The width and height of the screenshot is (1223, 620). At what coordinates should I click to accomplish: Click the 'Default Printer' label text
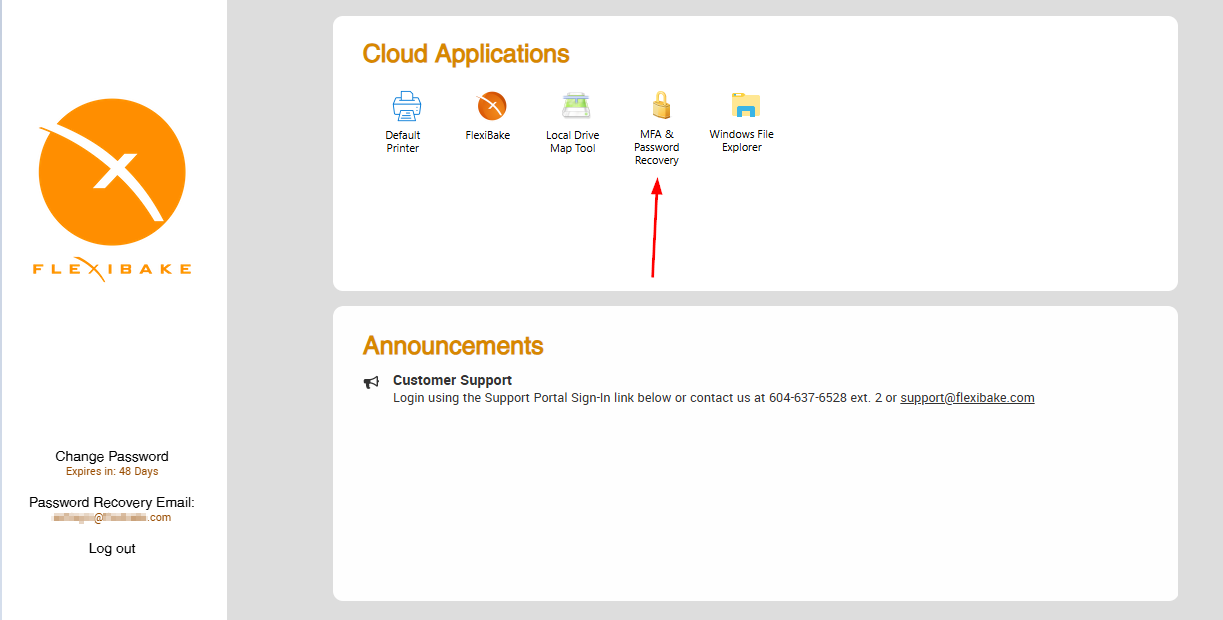pyautogui.click(x=403, y=141)
